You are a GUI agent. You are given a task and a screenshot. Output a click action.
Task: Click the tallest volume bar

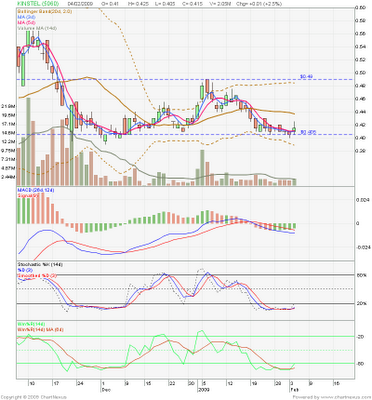(28, 142)
